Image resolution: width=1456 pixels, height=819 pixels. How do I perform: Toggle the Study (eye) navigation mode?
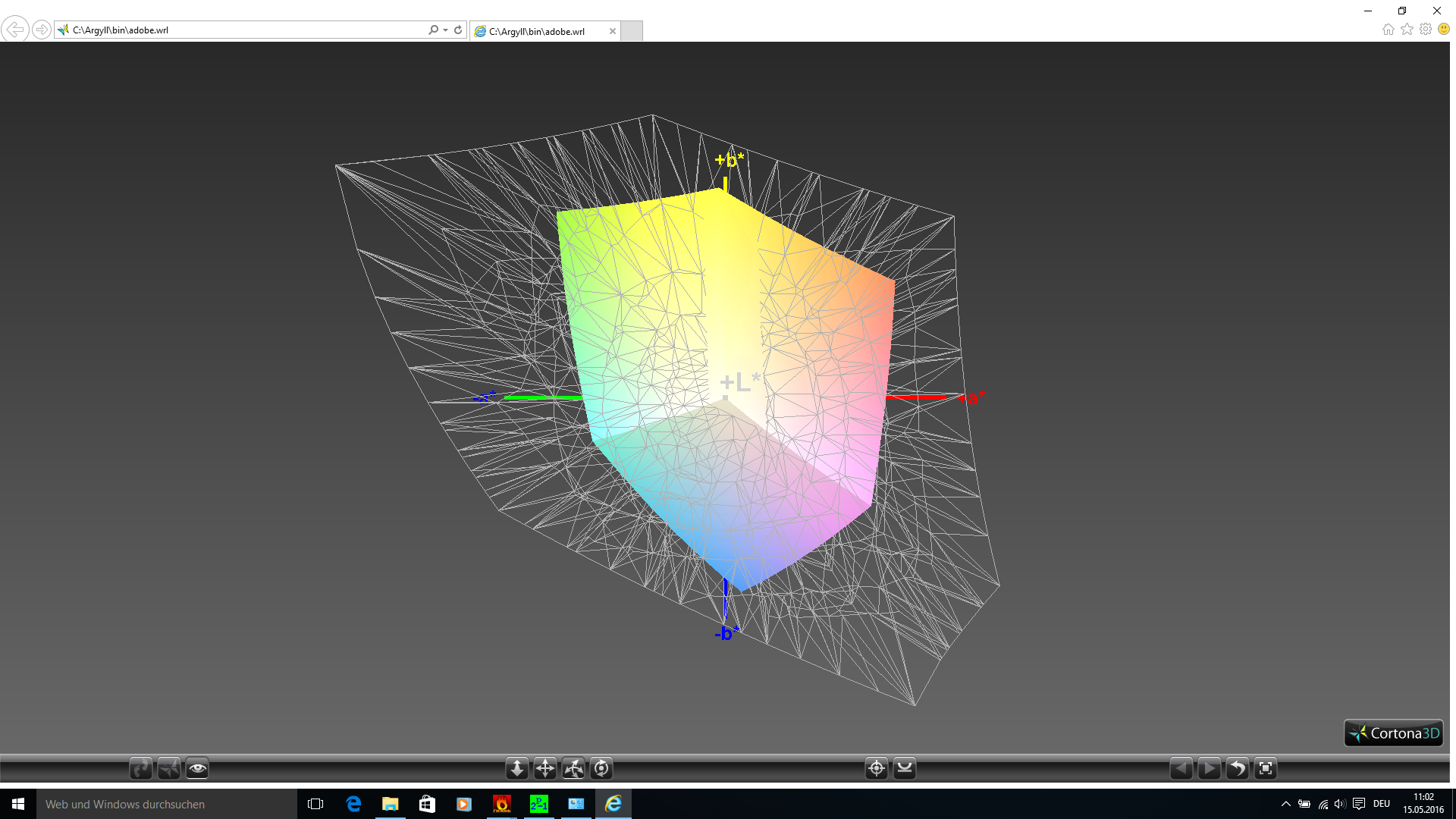coord(197,768)
